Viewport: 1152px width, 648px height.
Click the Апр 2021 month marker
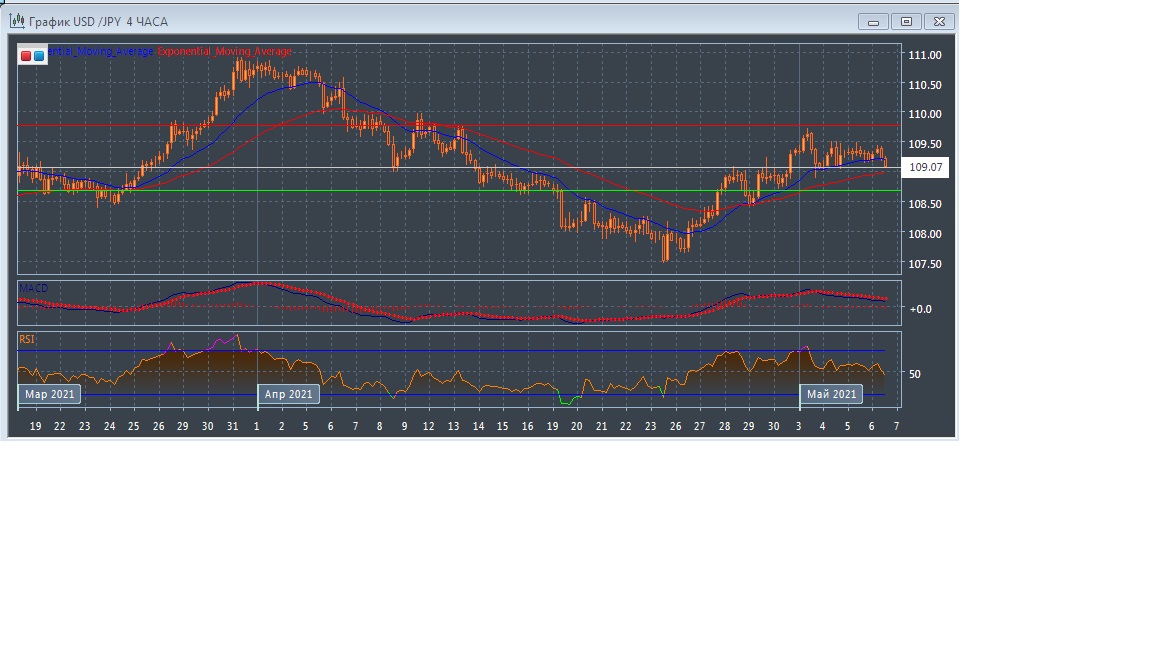pos(289,394)
